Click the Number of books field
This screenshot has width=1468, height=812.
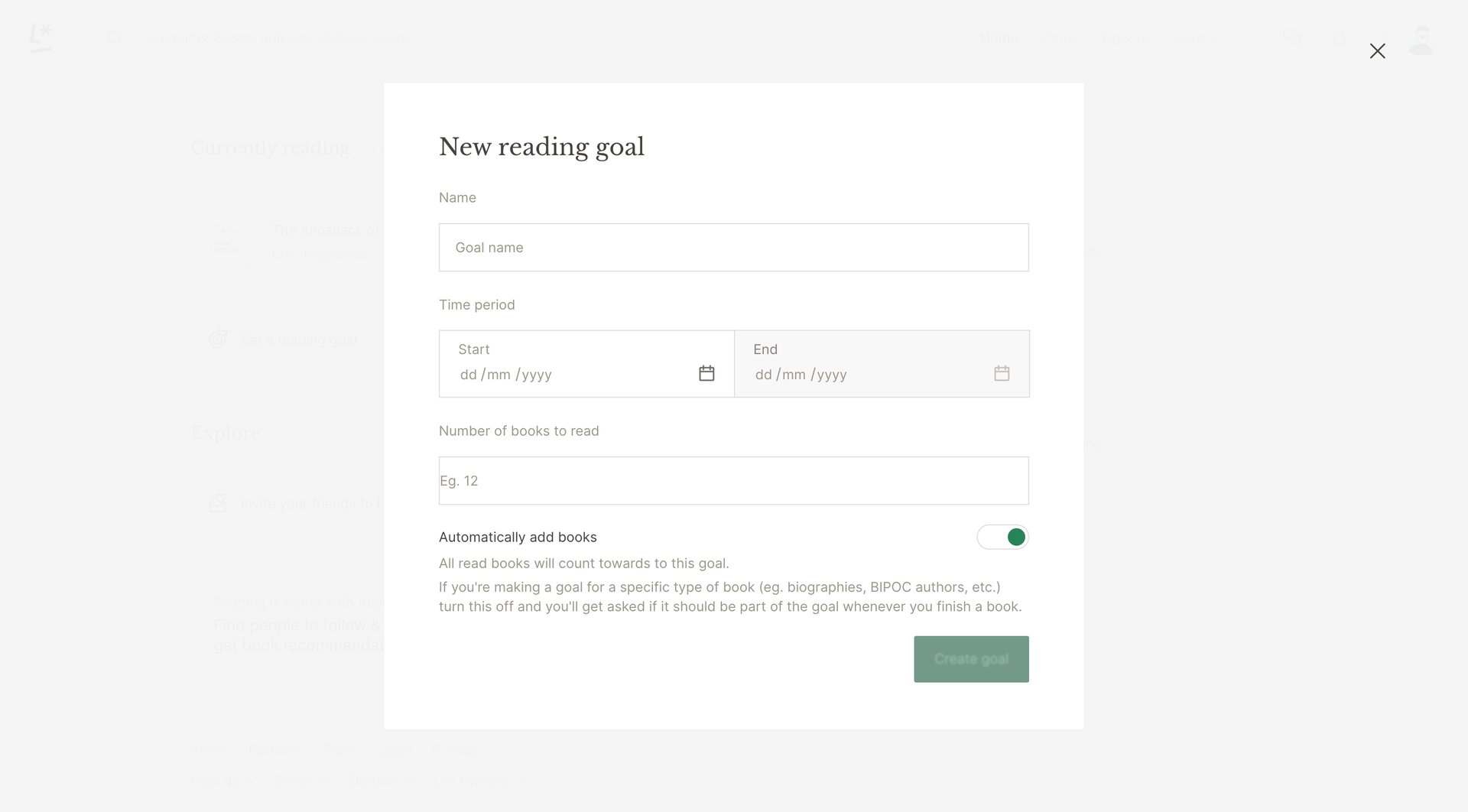pos(733,480)
